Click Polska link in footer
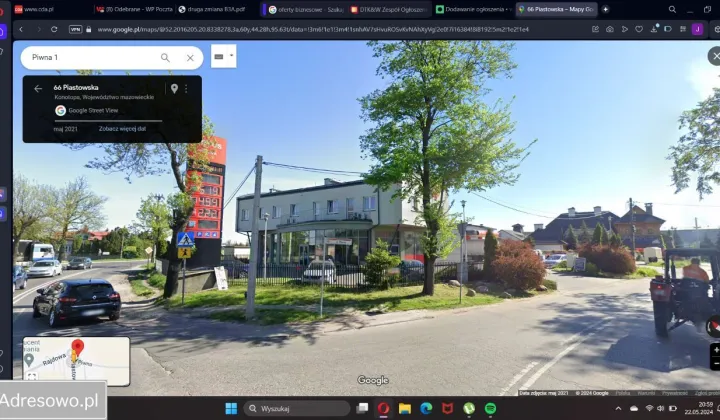The height and width of the screenshot is (420, 720). point(623,393)
